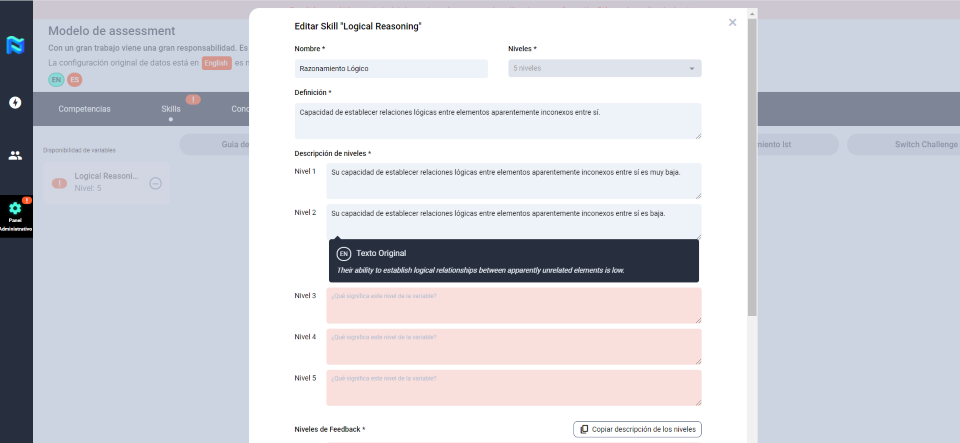
Task: Click the Nivel 3 description field
Action: tap(513, 305)
